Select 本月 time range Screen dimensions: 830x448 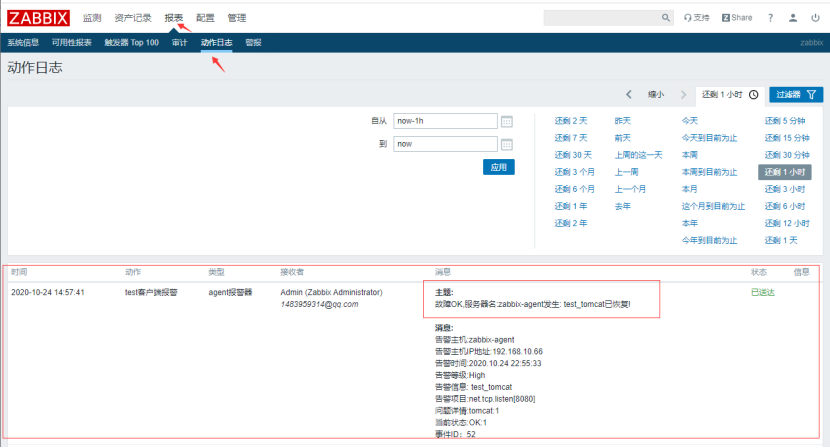pyautogui.click(x=690, y=189)
